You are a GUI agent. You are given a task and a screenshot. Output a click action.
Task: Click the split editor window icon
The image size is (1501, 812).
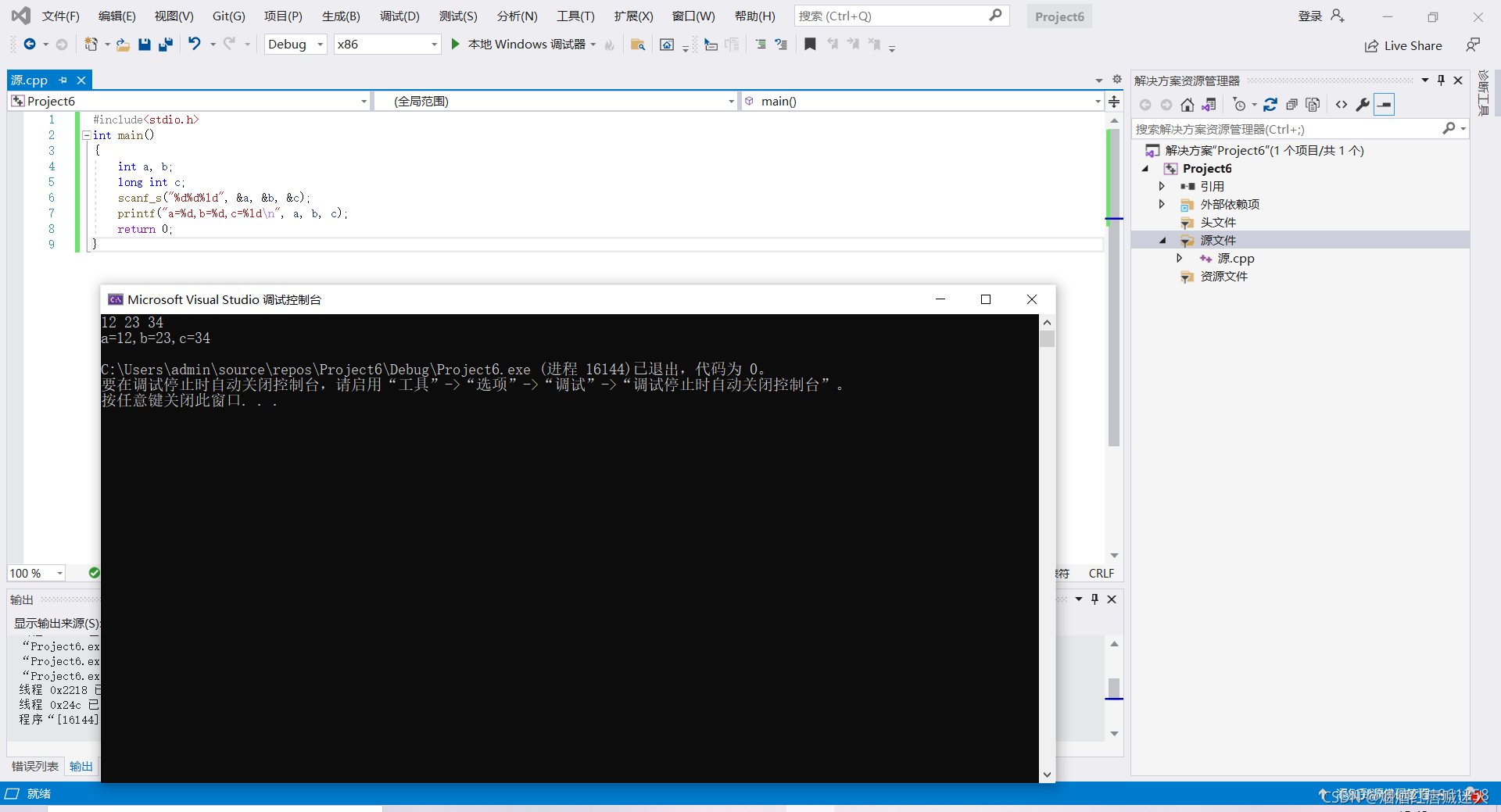(1114, 101)
